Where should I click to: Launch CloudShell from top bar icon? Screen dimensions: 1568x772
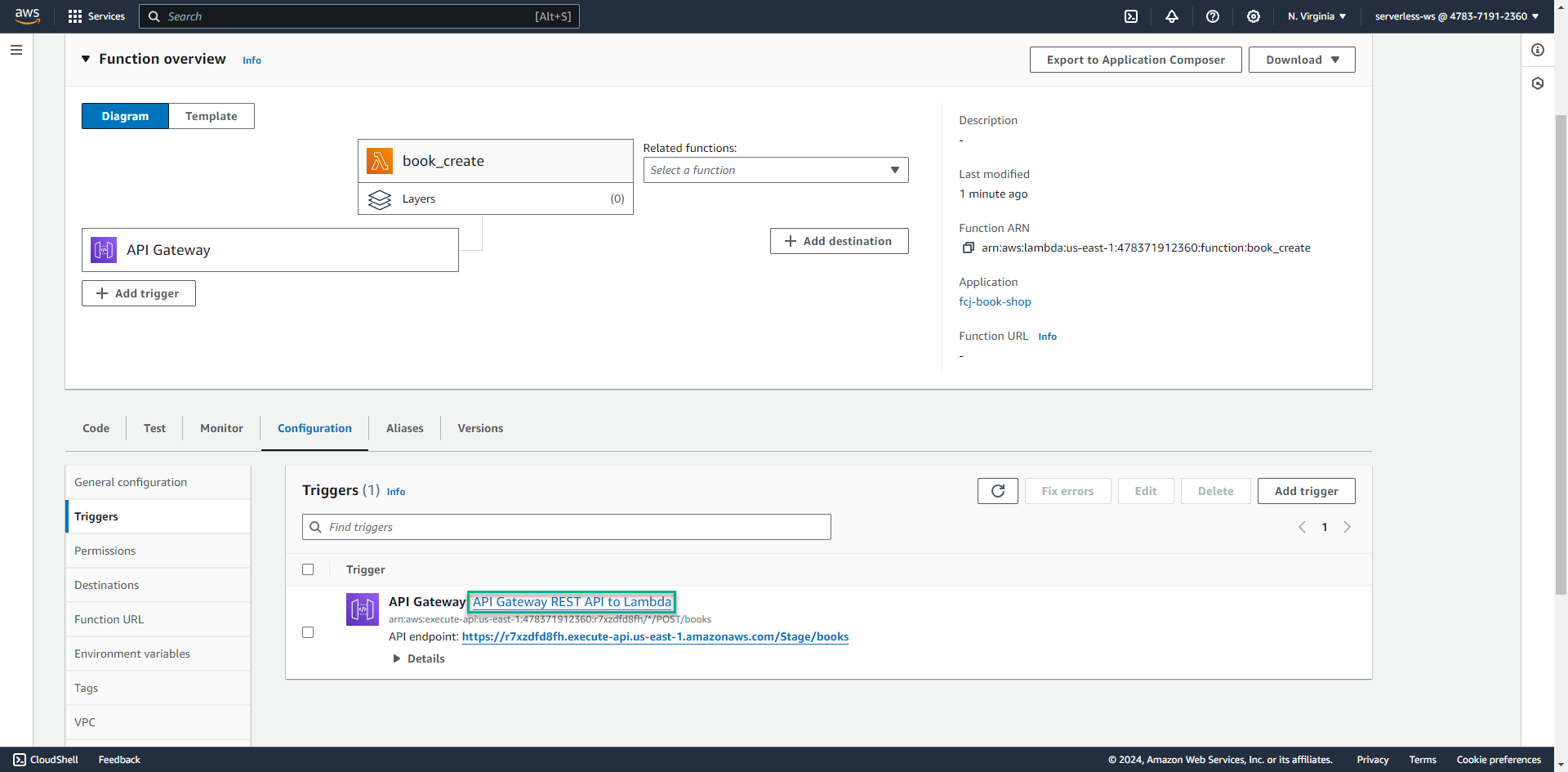coord(1131,16)
